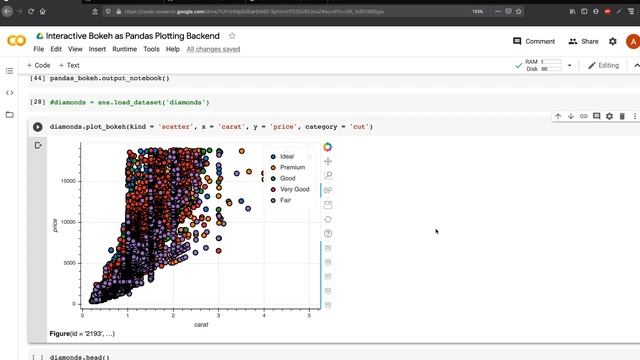The image size is (640, 360).
Task: Open Colab settings gear in header
Action: [613, 41]
